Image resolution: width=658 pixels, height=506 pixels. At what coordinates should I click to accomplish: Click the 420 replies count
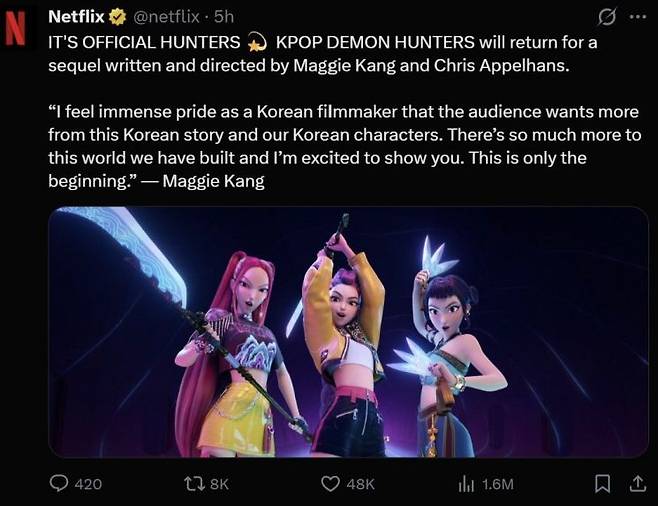(x=88, y=484)
